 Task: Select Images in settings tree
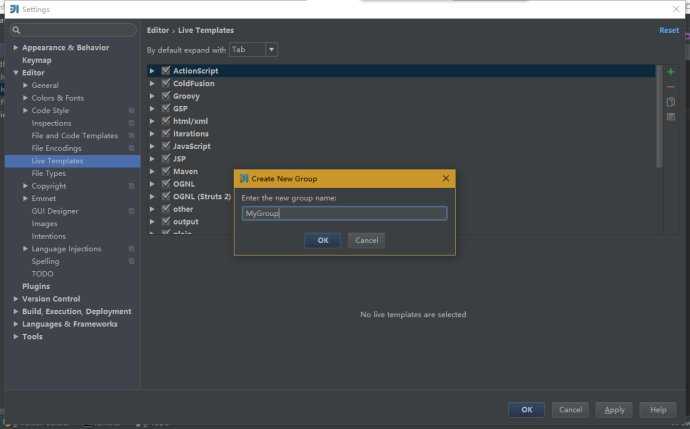(44, 224)
